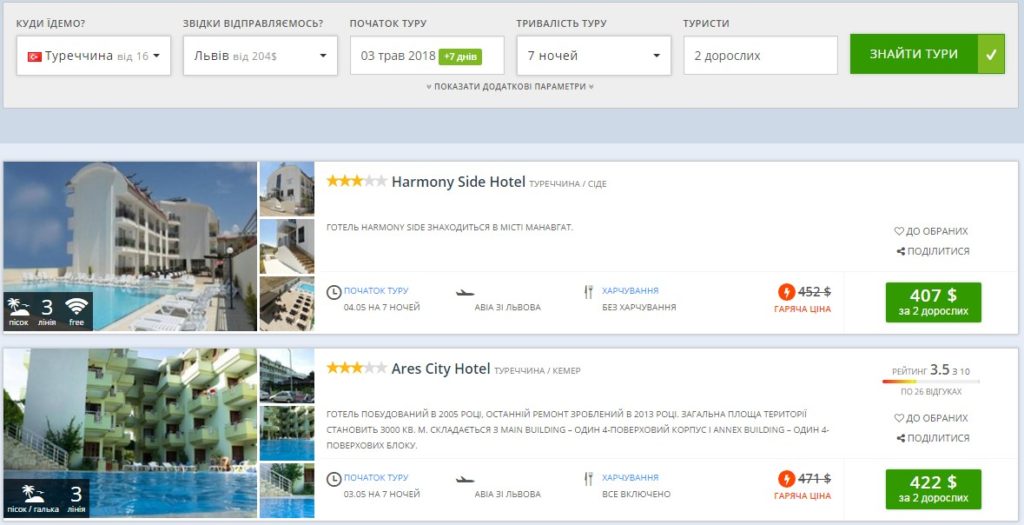1024x525 pixels.
Task: Click the green checkmark on search button
Action: click(x=991, y=54)
